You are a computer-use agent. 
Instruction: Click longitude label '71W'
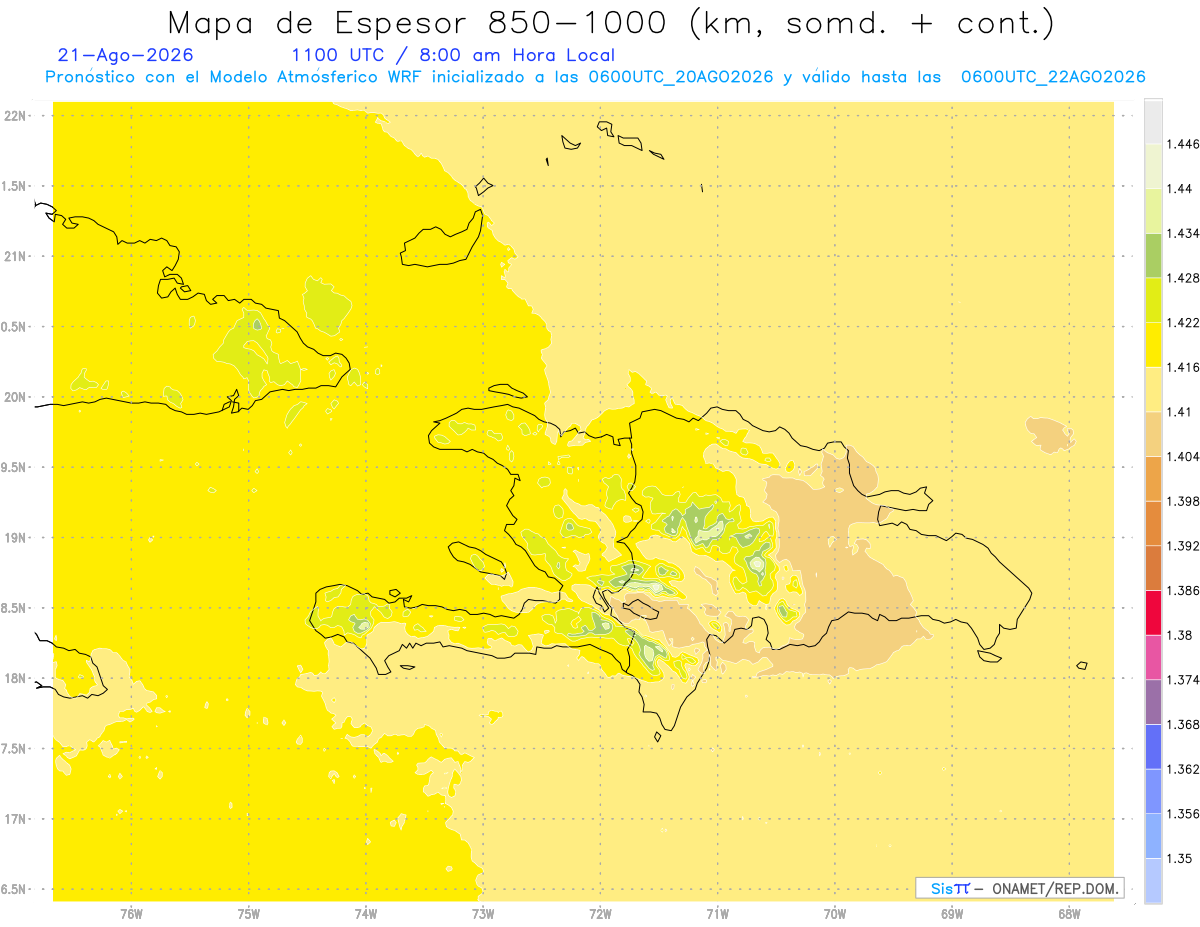pyautogui.click(x=717, y=914)
